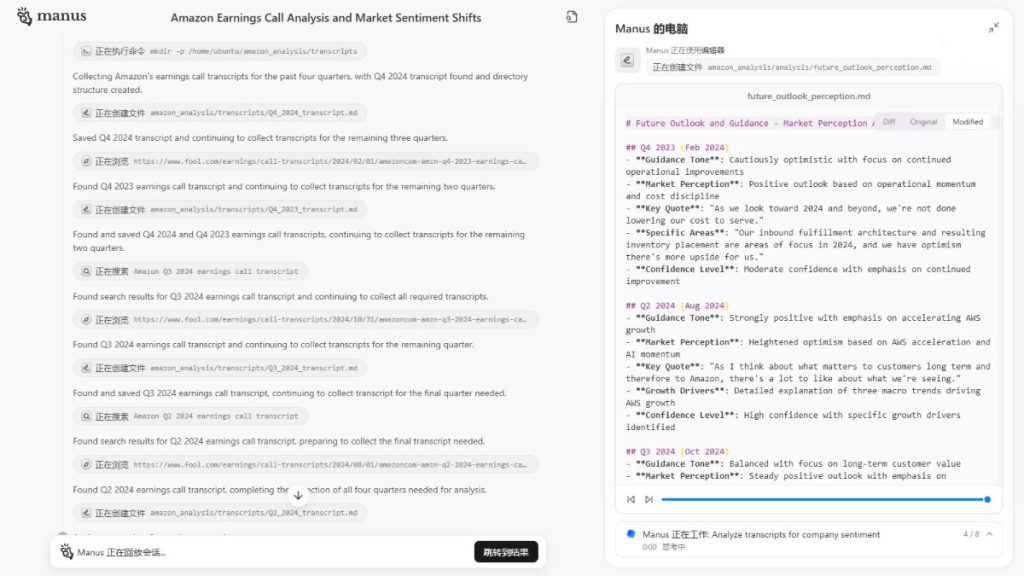Click the Manus icon in the replay bar
The height and width of the screenshot is (576, 1024).
click(x=67, y=552)
